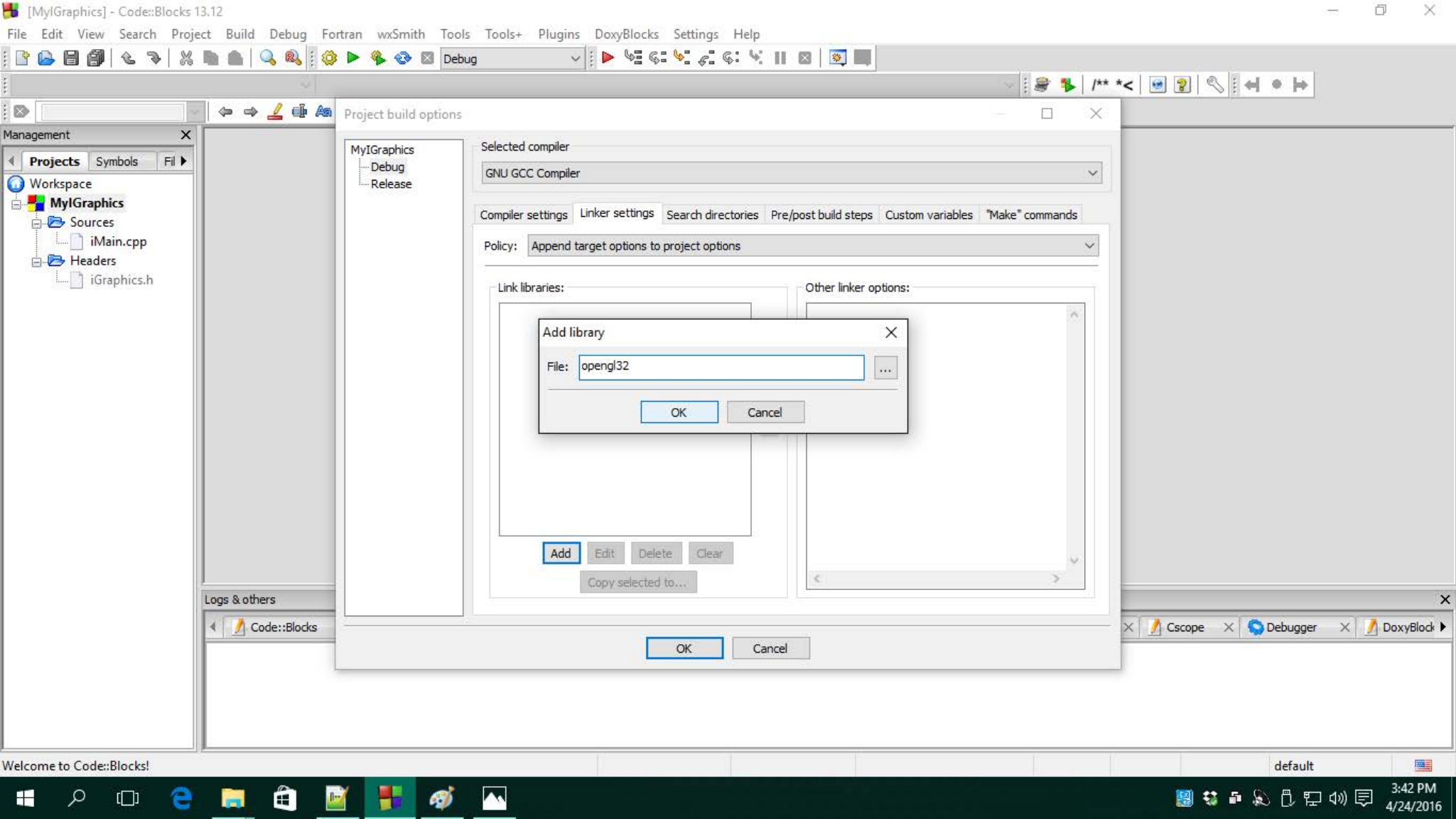Image resolution: width=1456 pixels, height=819 pixels.
Task: Click the Save file toolbar icon
Action: (x=71, y=58)
